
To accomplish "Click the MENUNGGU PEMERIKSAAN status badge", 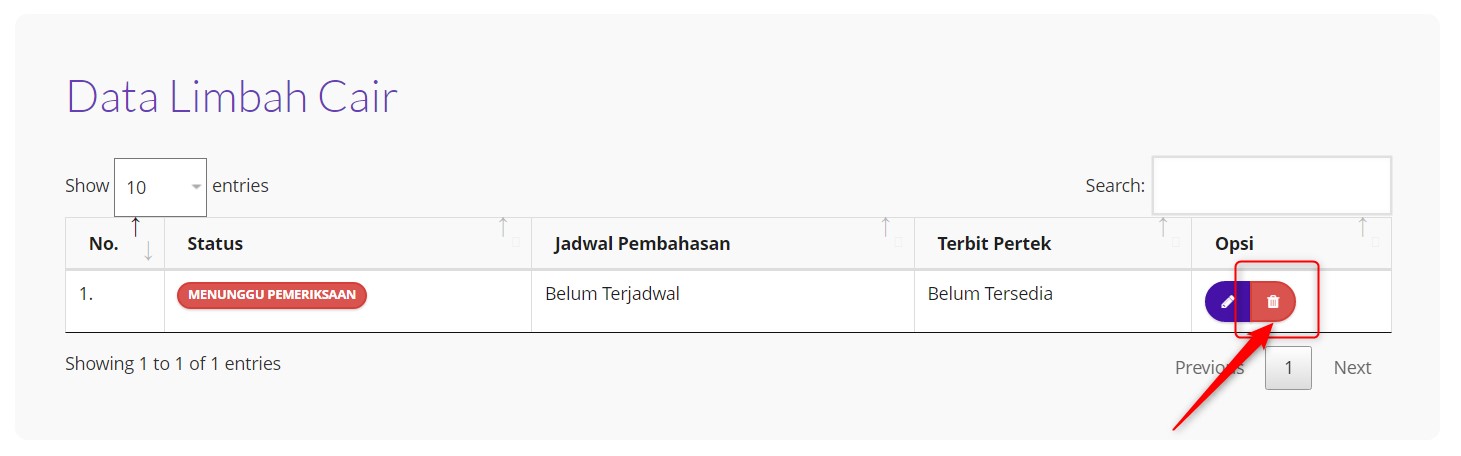I will pos(272,295).
